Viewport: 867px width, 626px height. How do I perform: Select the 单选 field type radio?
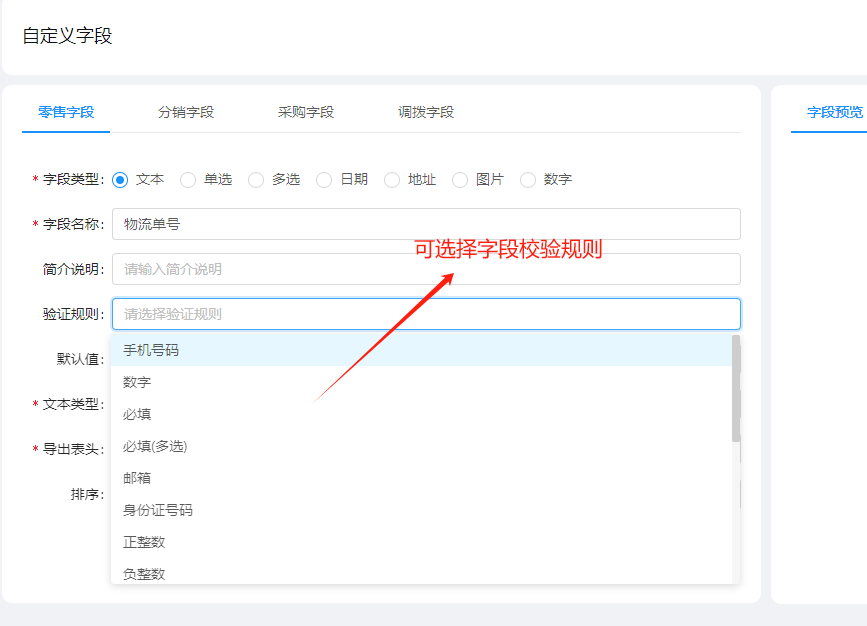[188, 180]
